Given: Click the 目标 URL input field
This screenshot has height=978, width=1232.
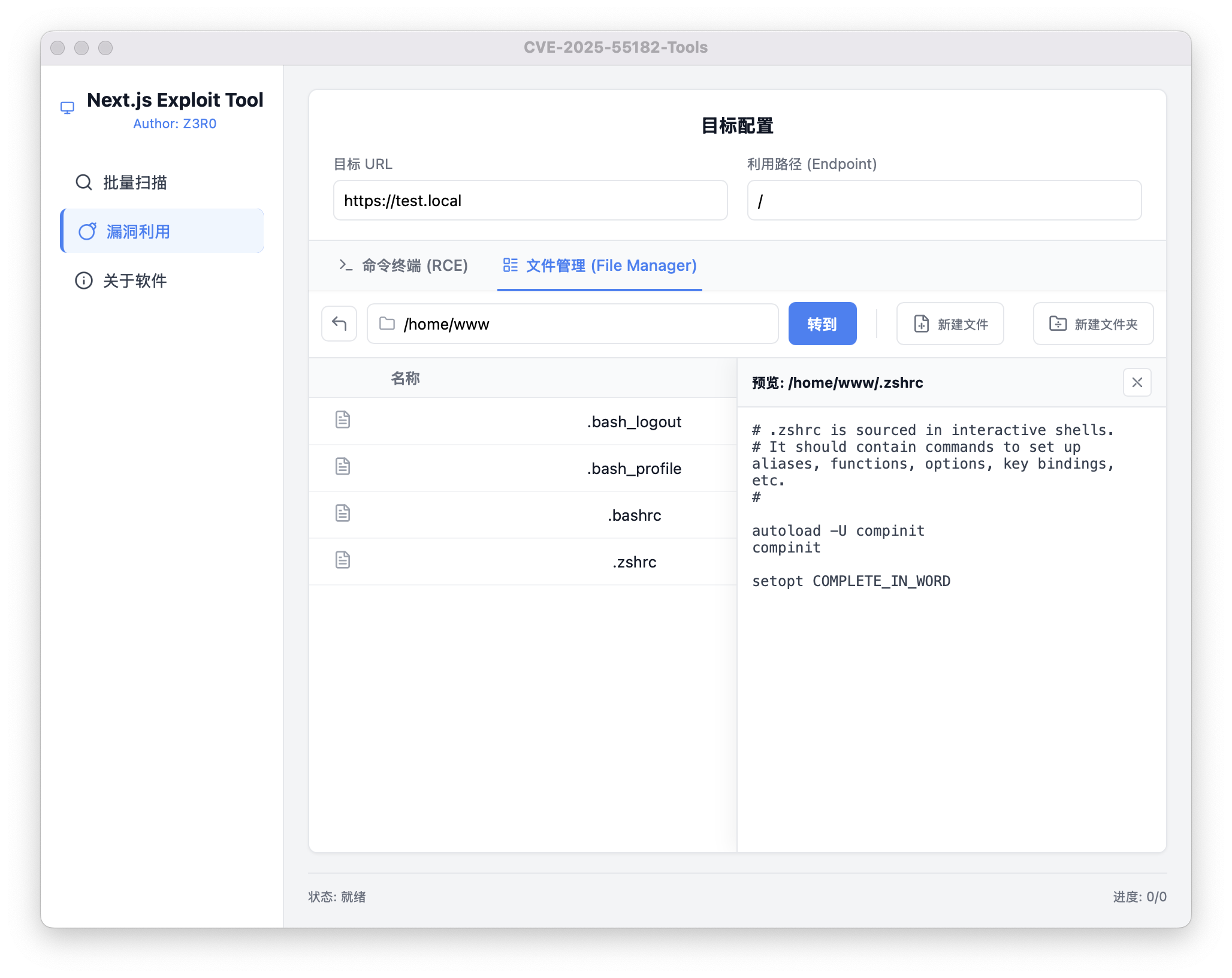Looking at the screenshot, I should (x=530, y=200).
